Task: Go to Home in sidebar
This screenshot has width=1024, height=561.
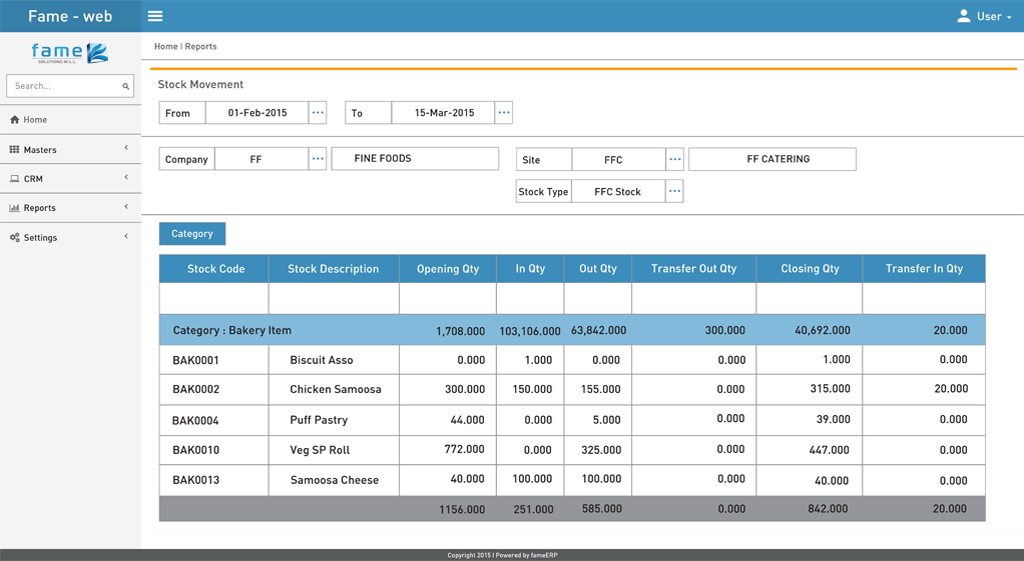Action: [36, 120]
